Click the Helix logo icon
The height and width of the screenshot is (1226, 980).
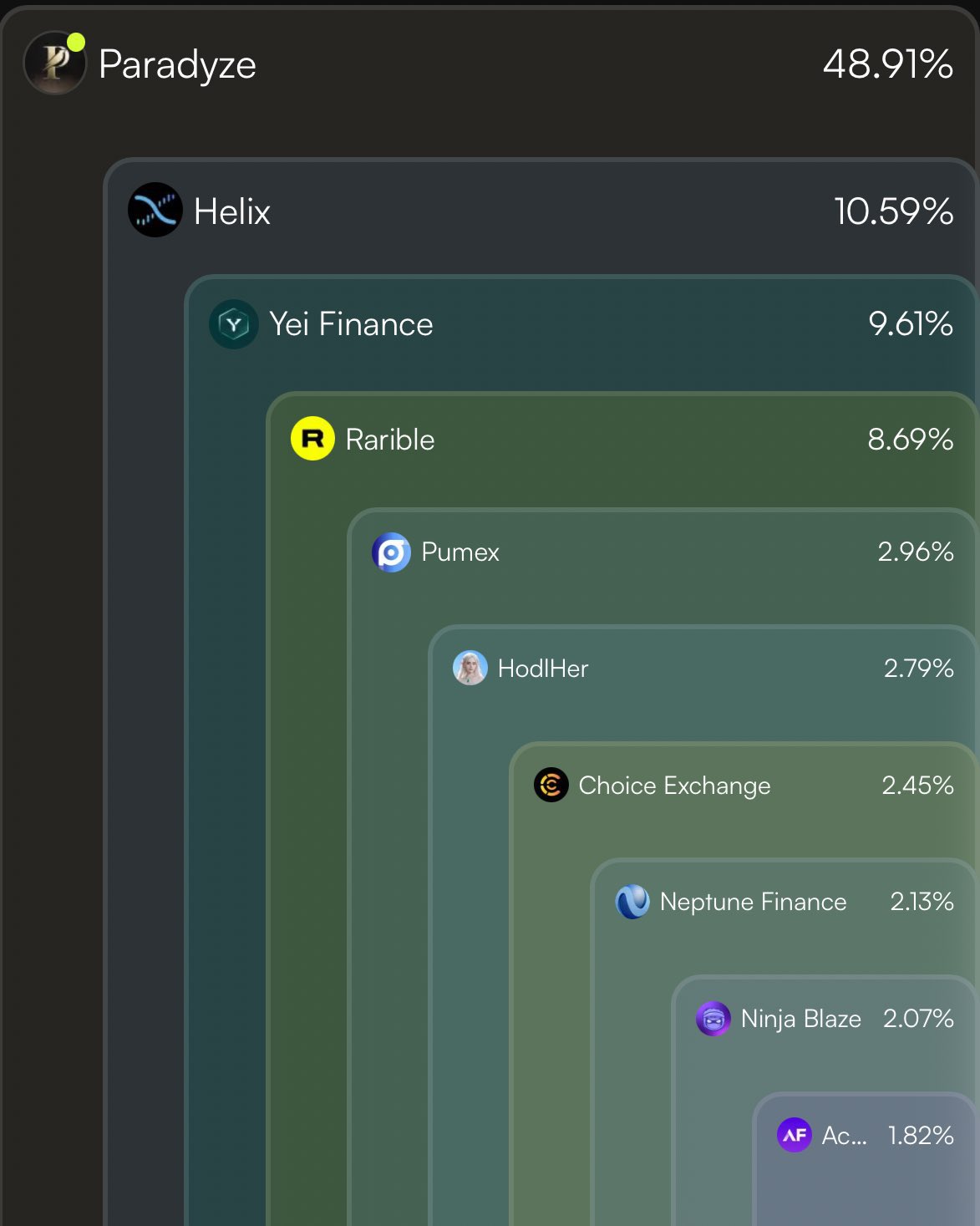coord(155,210)
